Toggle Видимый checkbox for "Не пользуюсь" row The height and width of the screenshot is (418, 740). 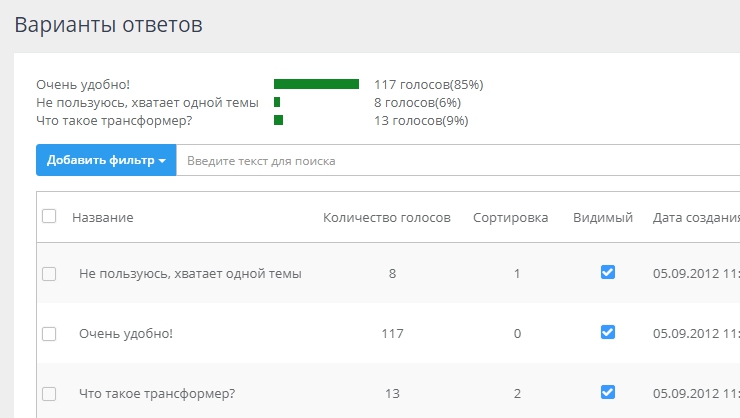607,272
